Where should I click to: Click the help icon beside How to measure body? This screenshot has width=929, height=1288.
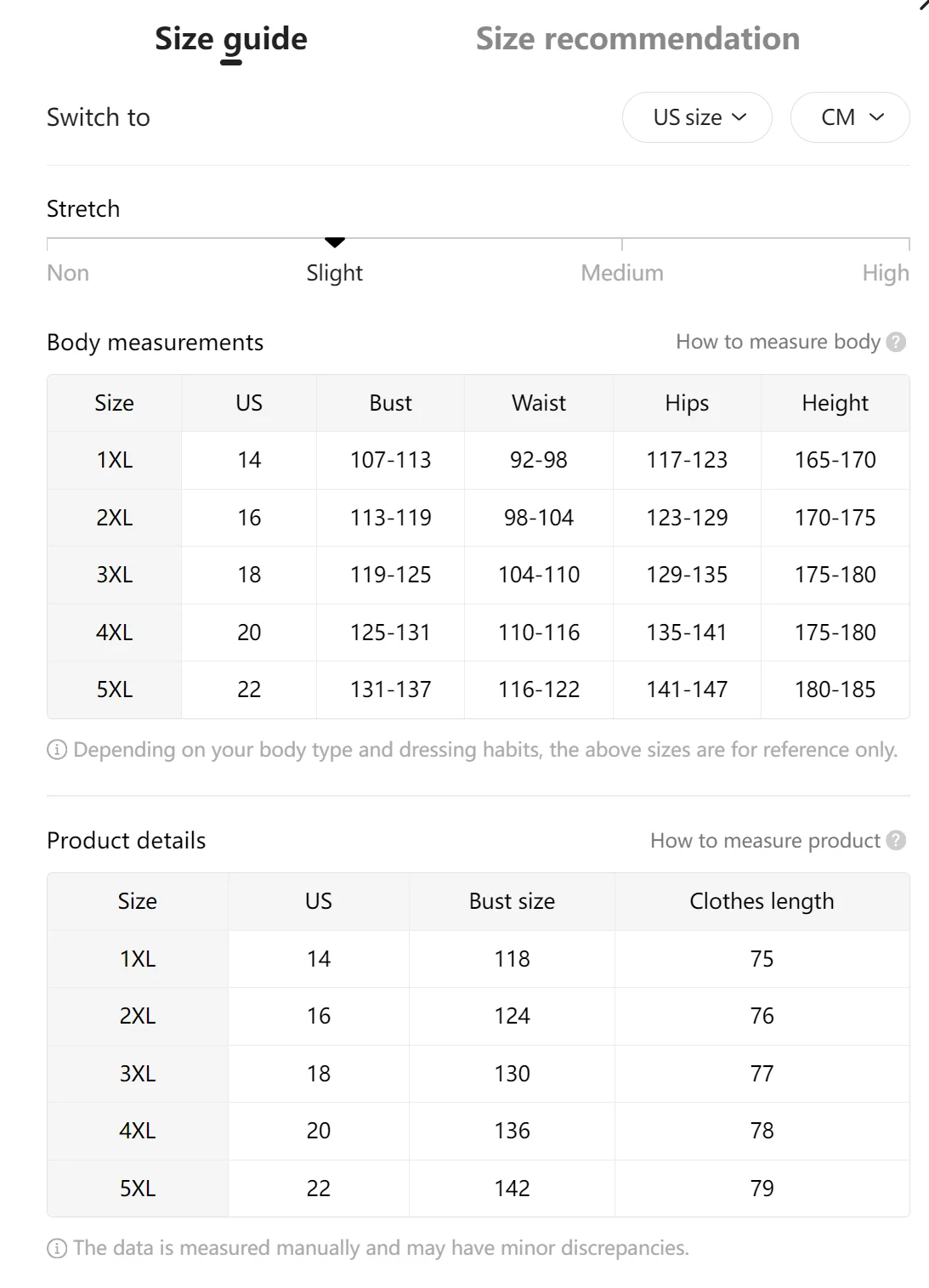[x=896, y=342]
